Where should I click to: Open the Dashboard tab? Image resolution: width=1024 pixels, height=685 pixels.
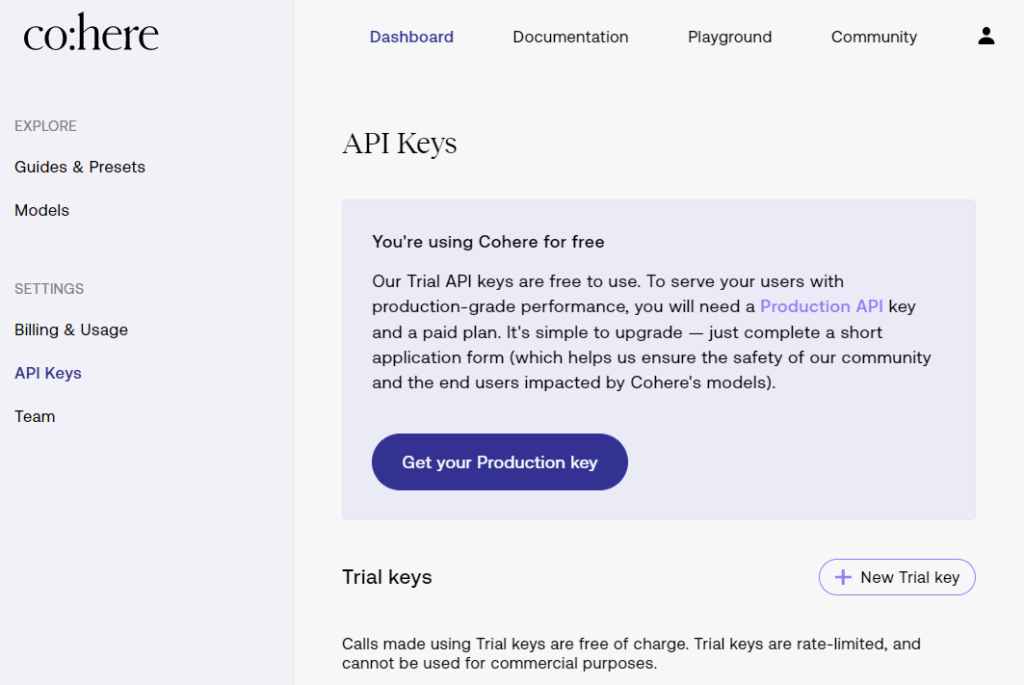pyautogui.click(x=411, y=37)
